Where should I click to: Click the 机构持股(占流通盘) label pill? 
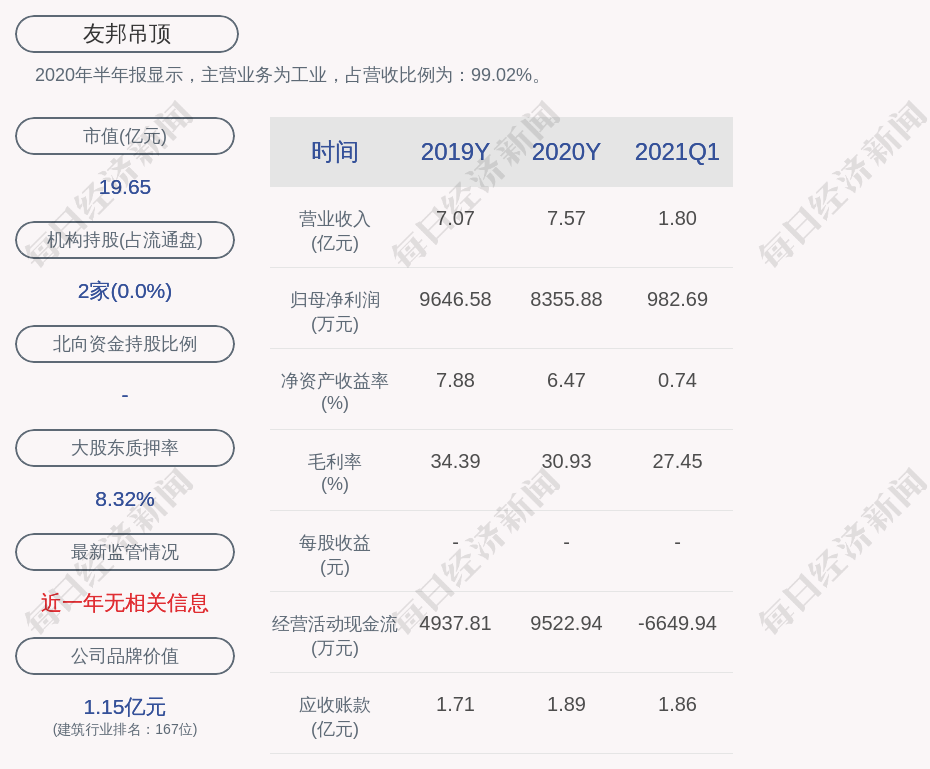[125, 240]
